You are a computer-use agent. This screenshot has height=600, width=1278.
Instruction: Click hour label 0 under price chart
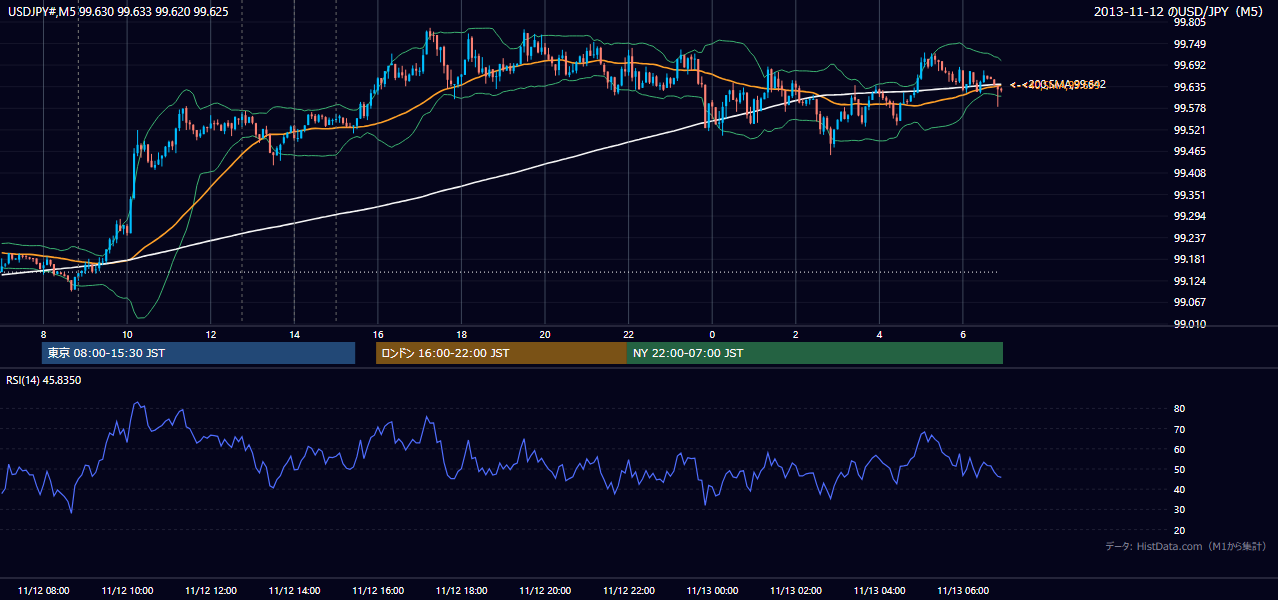pyautogui.click(x=712, y=334)
